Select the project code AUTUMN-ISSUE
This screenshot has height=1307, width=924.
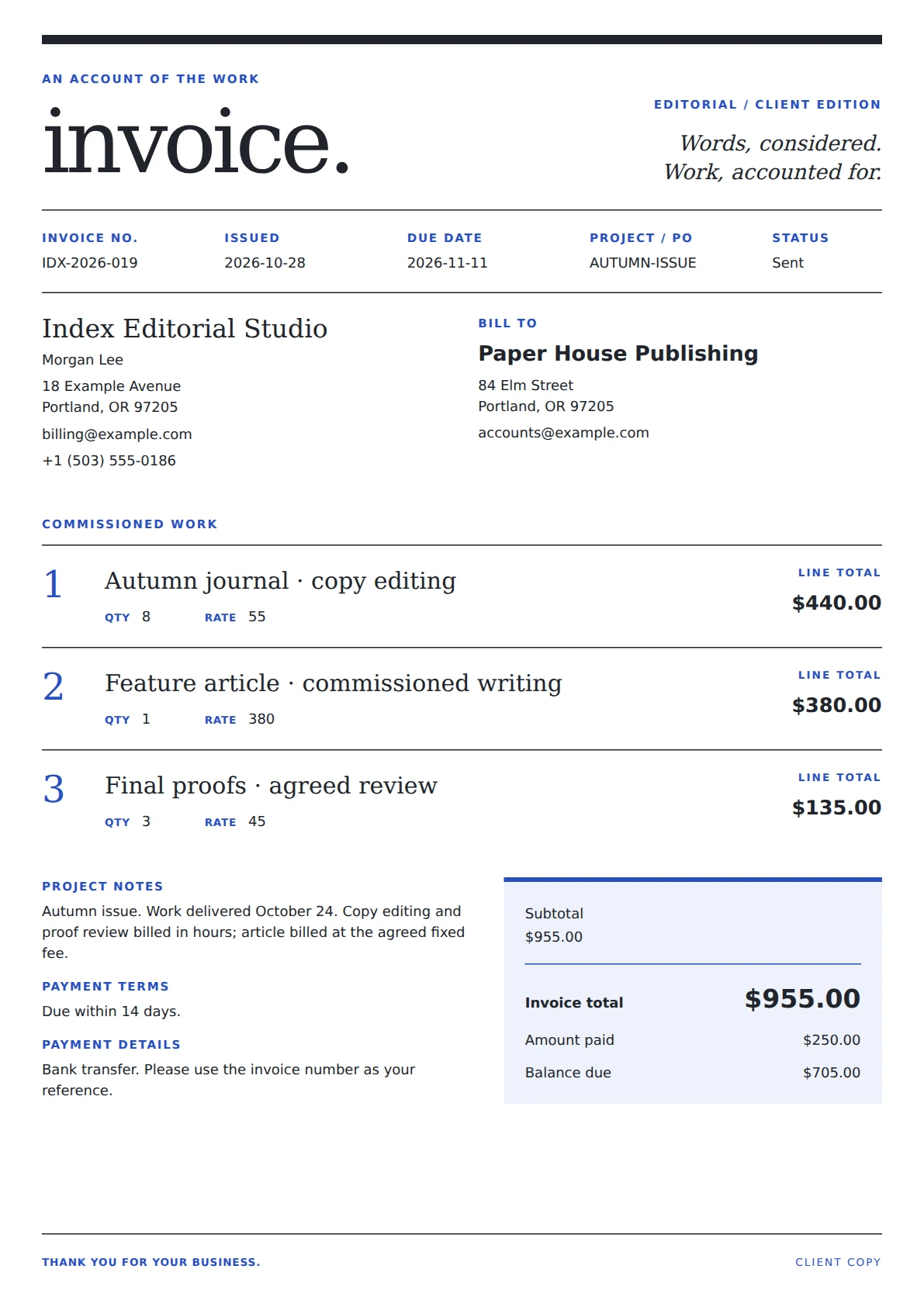pyautogui.click(x=642, y=263)
